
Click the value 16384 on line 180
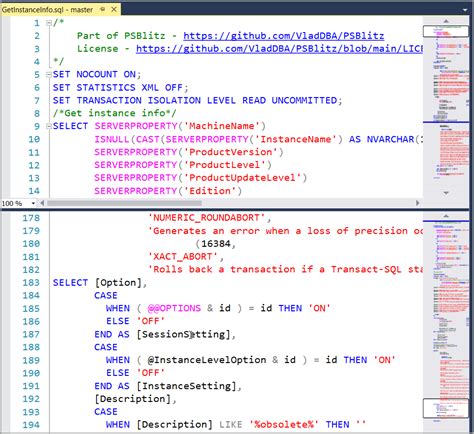[x=216, y=244]
